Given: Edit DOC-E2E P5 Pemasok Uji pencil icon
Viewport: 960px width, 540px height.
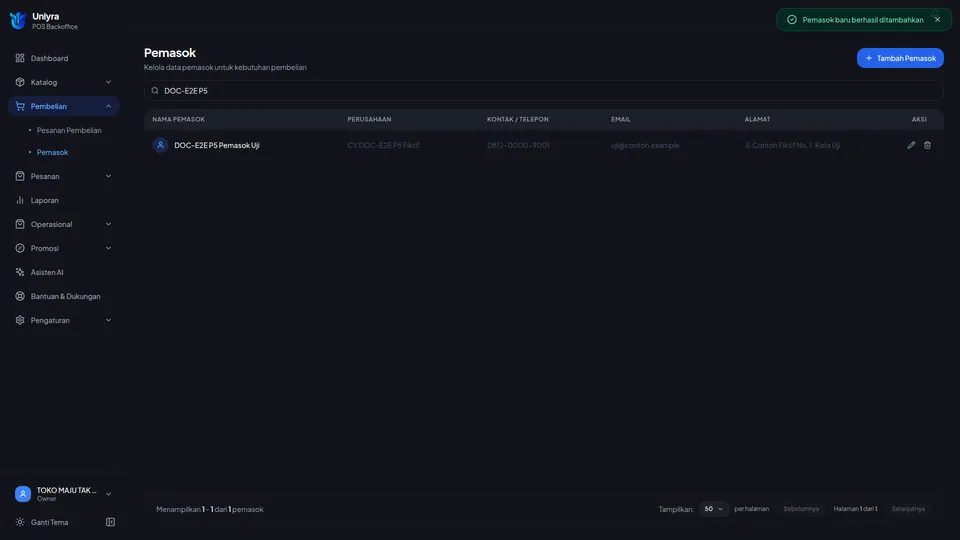Looking at the screenshot, I should [911, 145].
